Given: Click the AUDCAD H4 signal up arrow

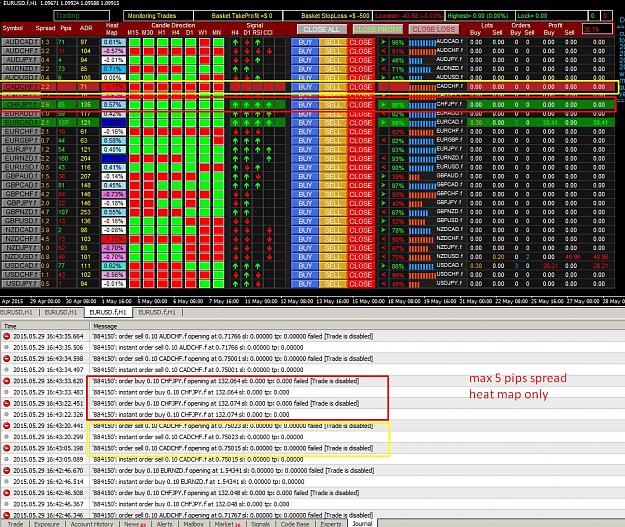Looking at the screenshot, I should [236, 42].
